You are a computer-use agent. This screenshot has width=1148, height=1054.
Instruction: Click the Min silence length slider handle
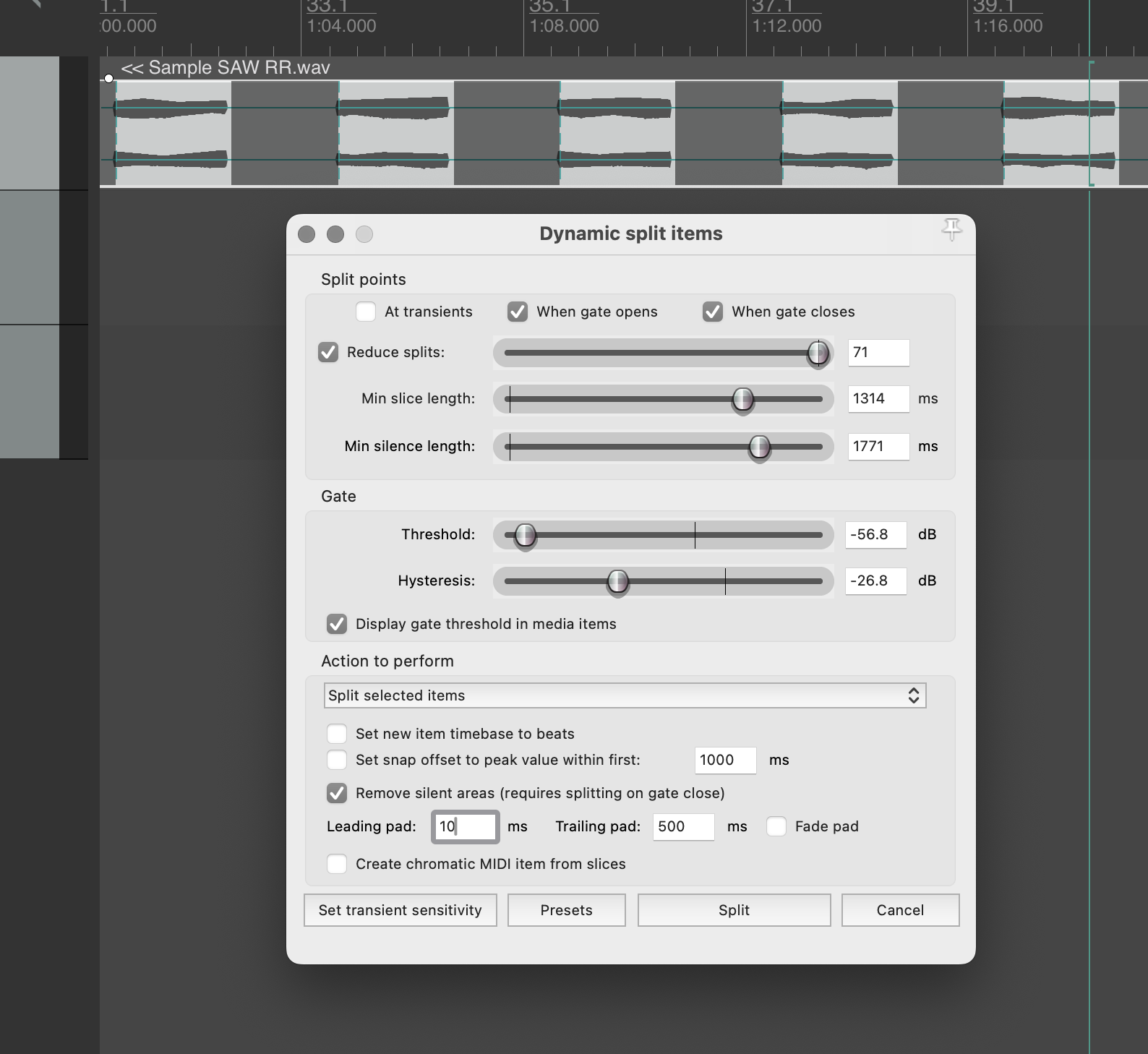coord(760,447)
